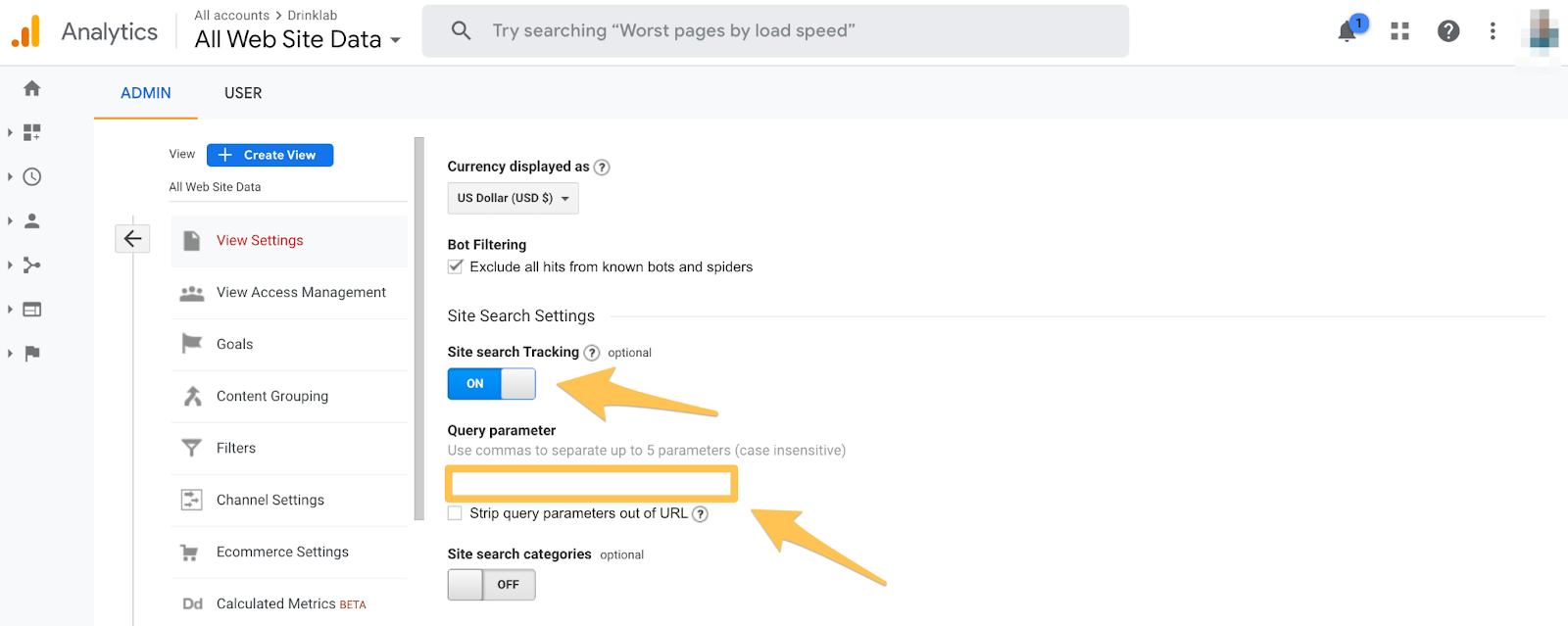Check Strip query parameters out of URL
This screenshot has width=1568, height=626.
[455, 513]
